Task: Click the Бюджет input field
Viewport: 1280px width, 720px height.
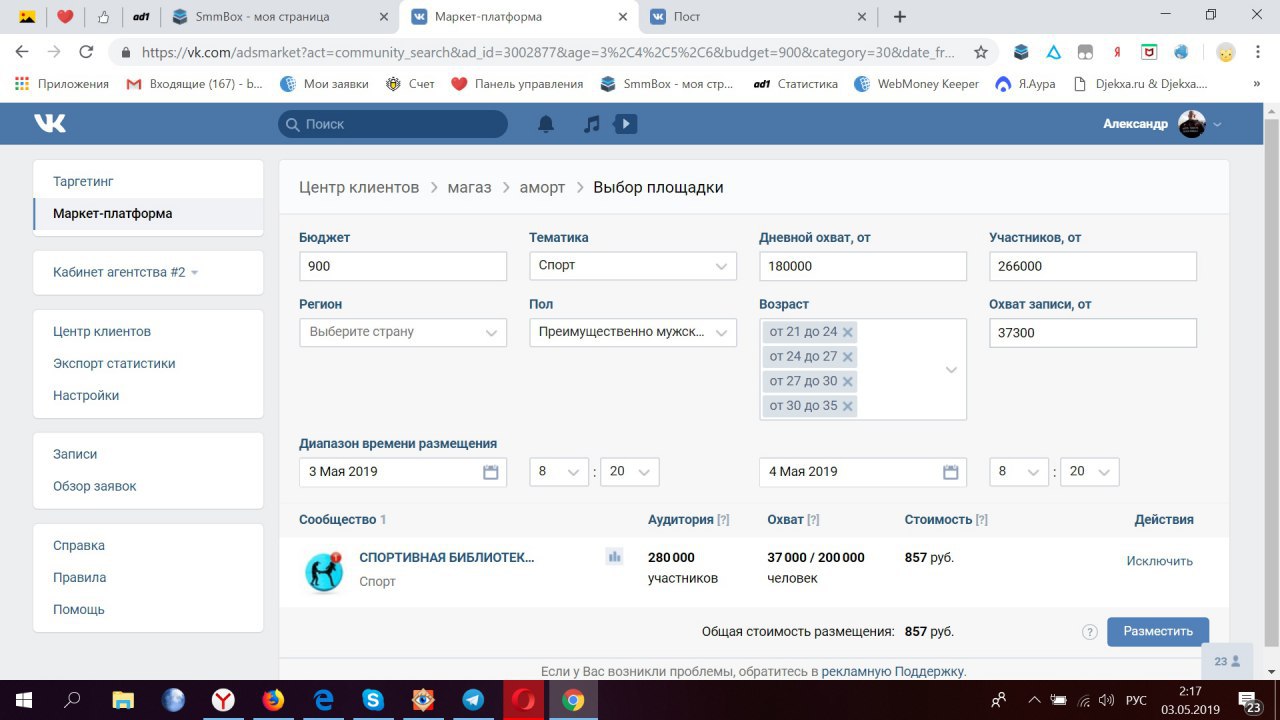Action: [402, 266]
